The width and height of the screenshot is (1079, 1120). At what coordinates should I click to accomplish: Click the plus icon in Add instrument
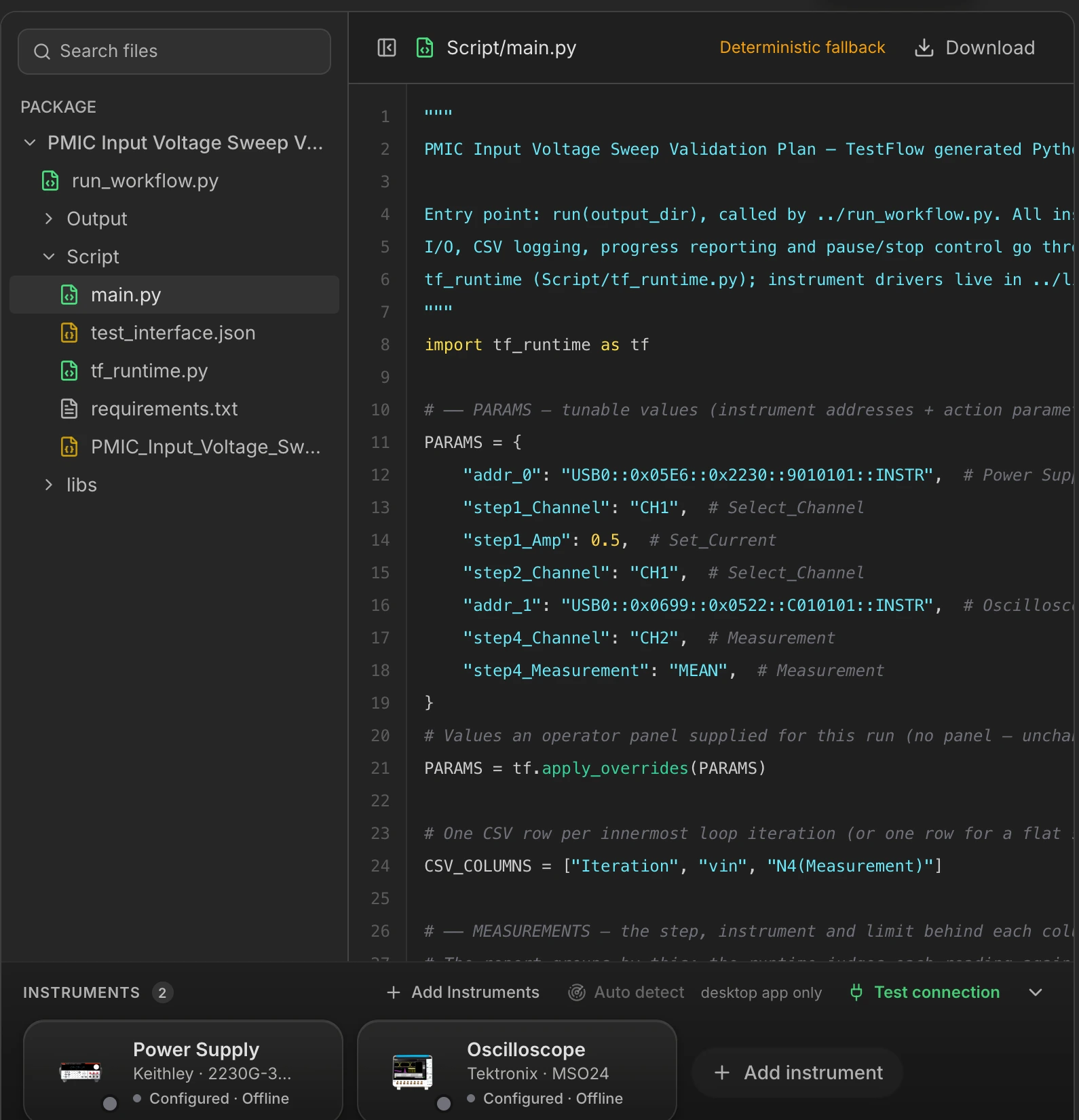coord(722,1072)
